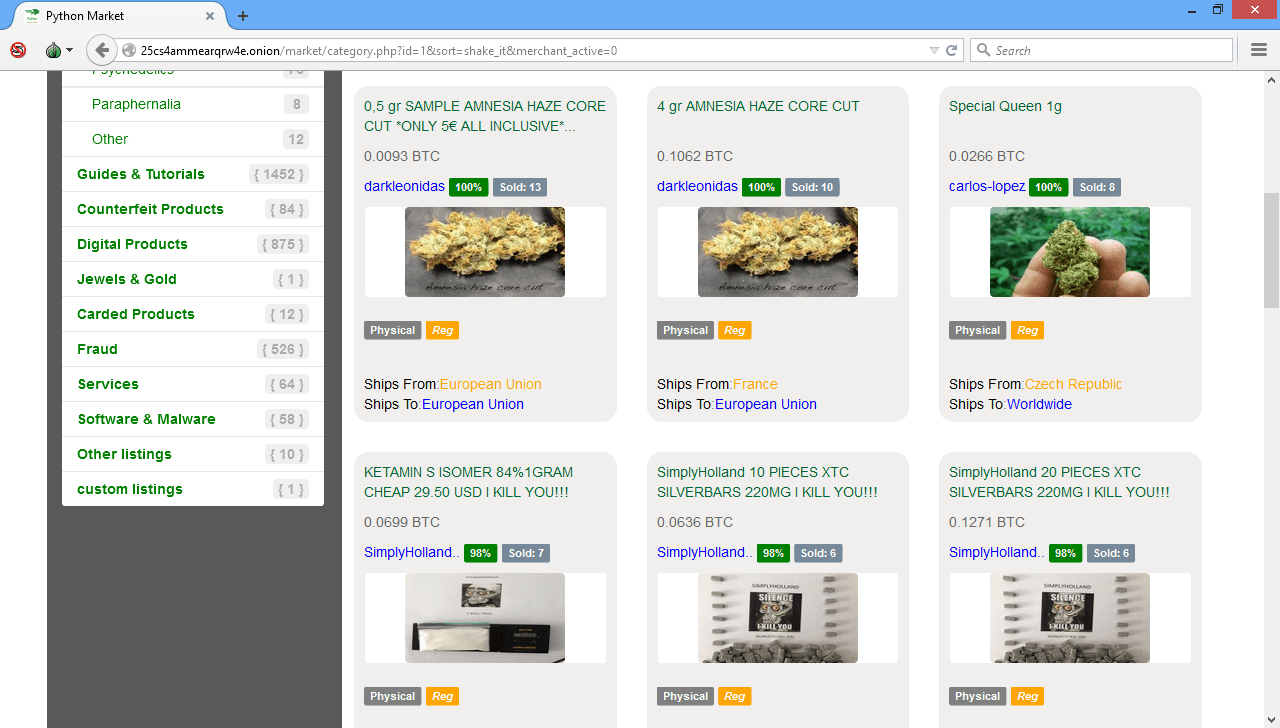Open the Other subcategory with 12 items
The image size is (1280, 728).
[x=110, y=139]
